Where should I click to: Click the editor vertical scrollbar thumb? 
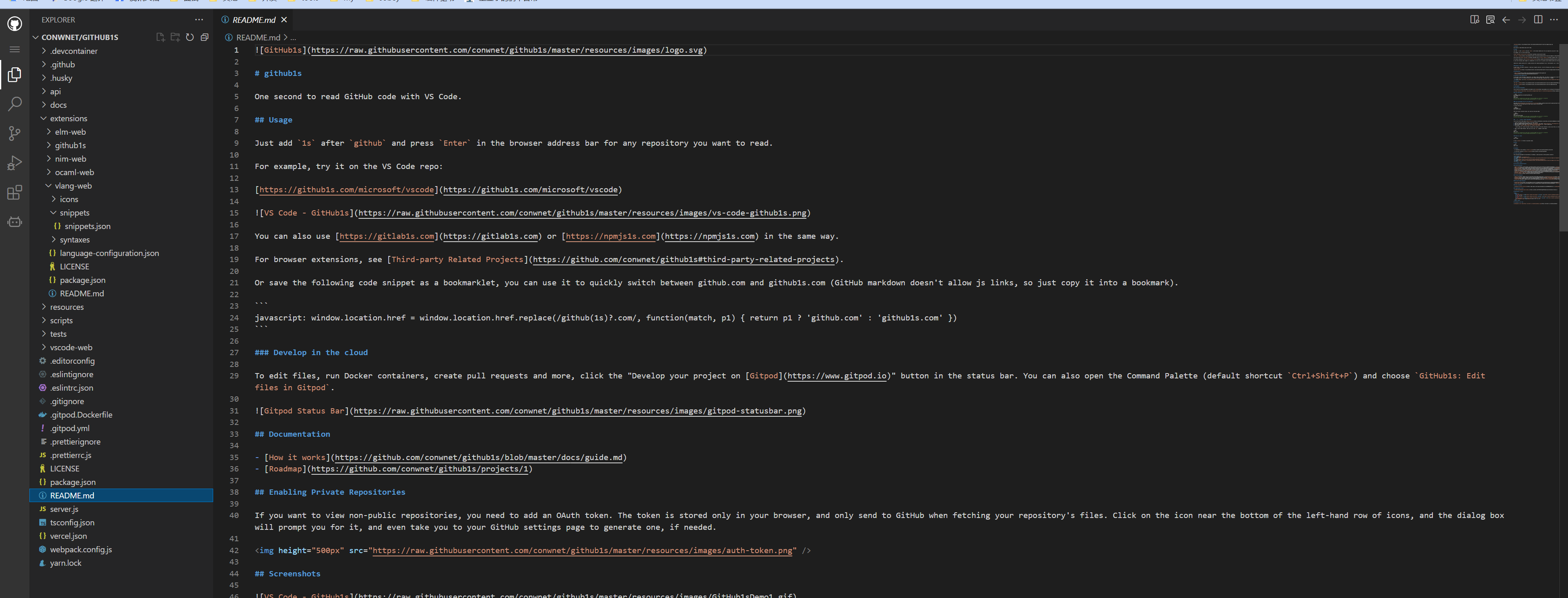1563,137
